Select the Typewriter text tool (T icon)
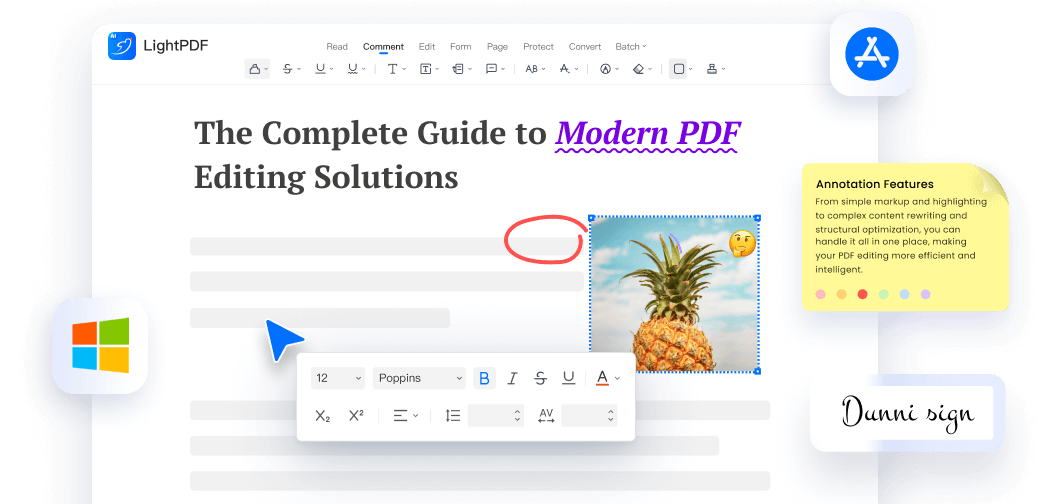Viewport: 1048px width, 504px height. pos(392,69)
